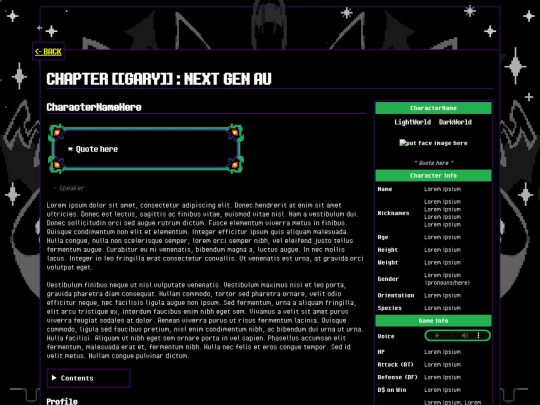Image resolution: width=540 pixels, height=405 pixels.
Task: Click the italic '" Quote here "' in the infobox
Action: [434, 163]
